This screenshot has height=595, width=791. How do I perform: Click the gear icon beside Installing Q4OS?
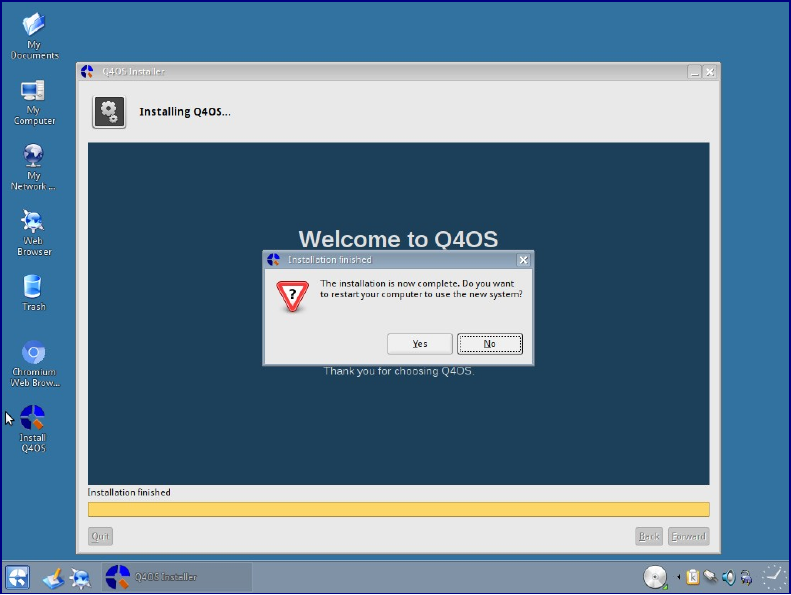click(109, 112)
